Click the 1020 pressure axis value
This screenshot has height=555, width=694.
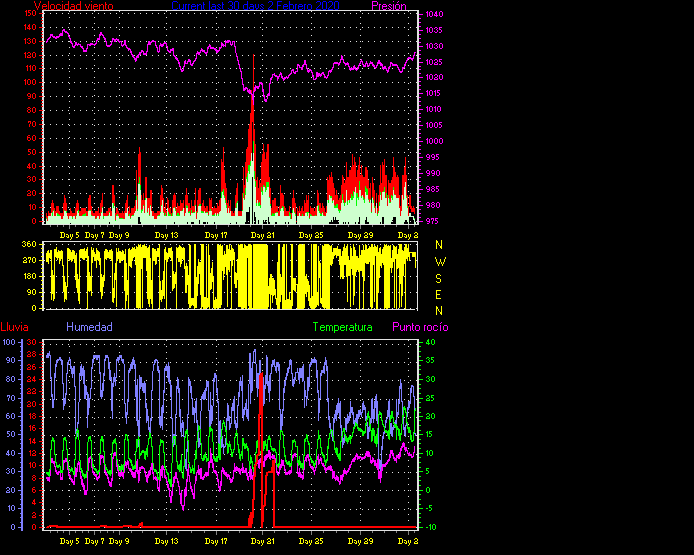click(434, 77)
